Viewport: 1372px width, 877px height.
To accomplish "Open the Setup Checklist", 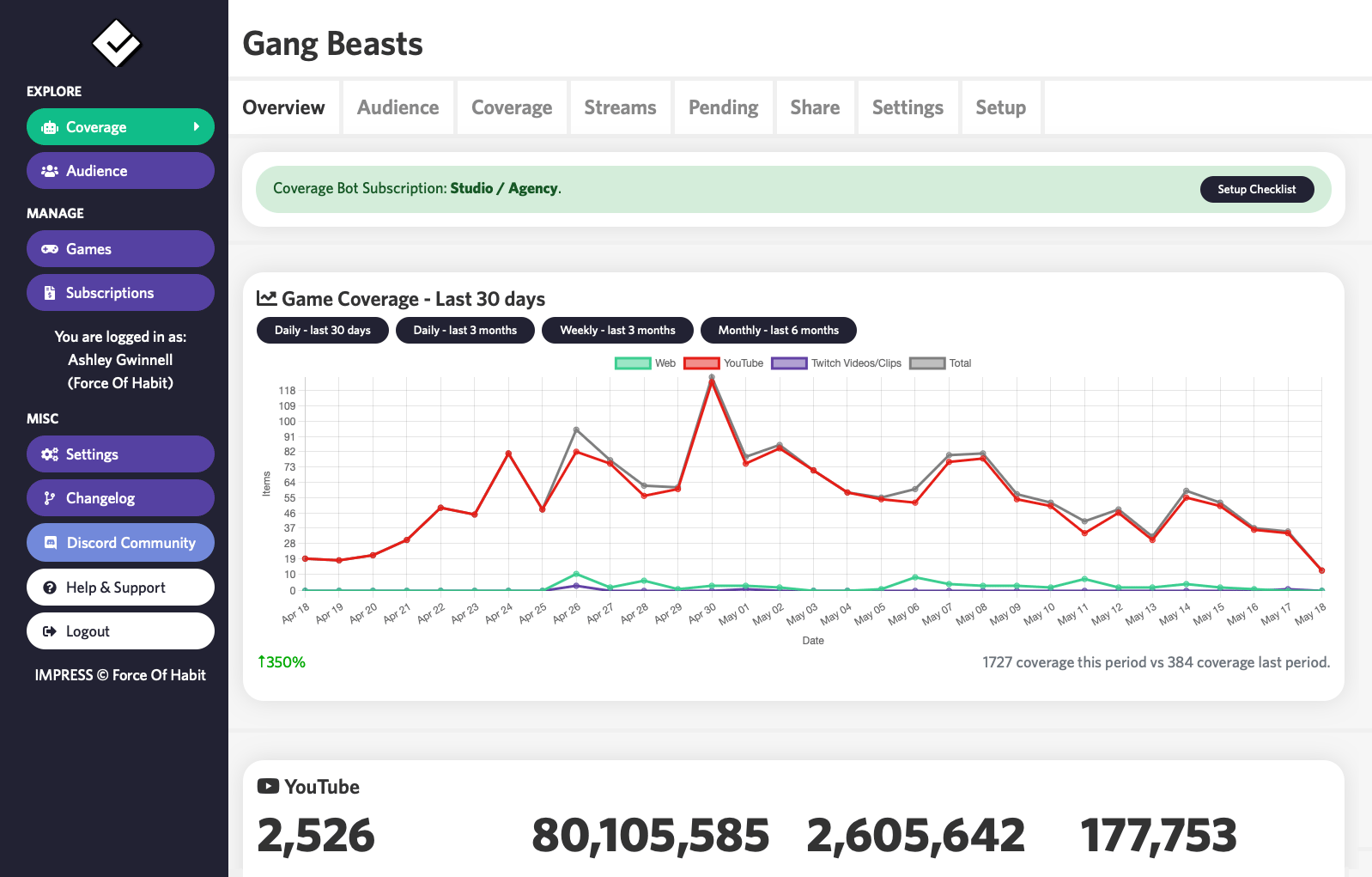I will pos(1256,189).
